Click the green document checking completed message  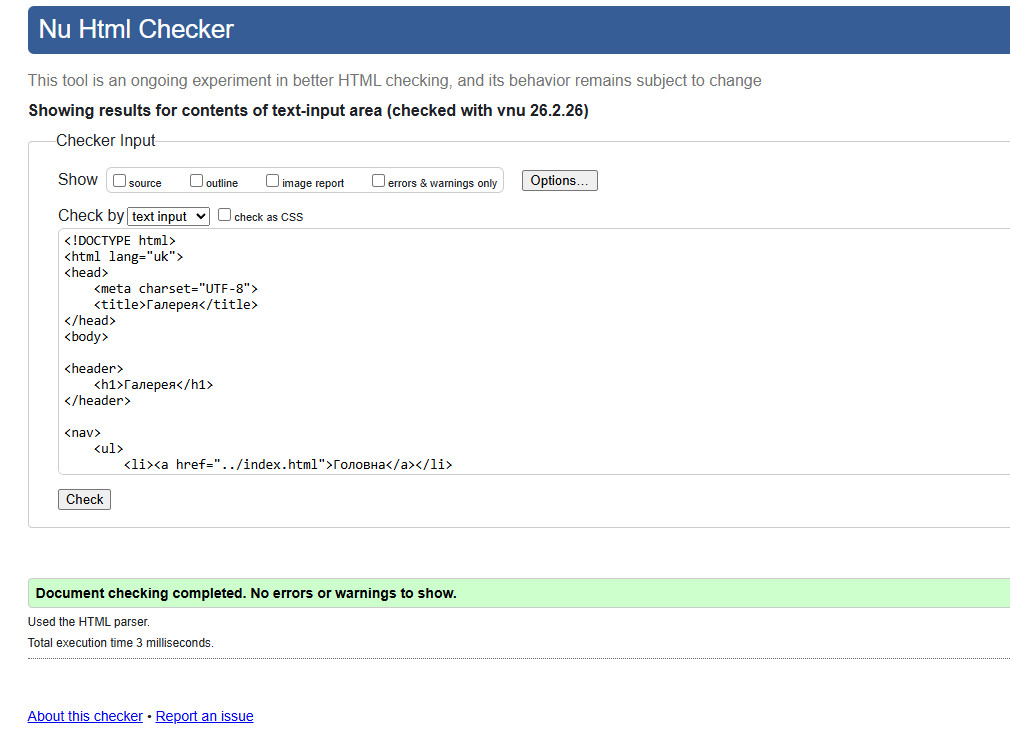[x=246, y=593]
